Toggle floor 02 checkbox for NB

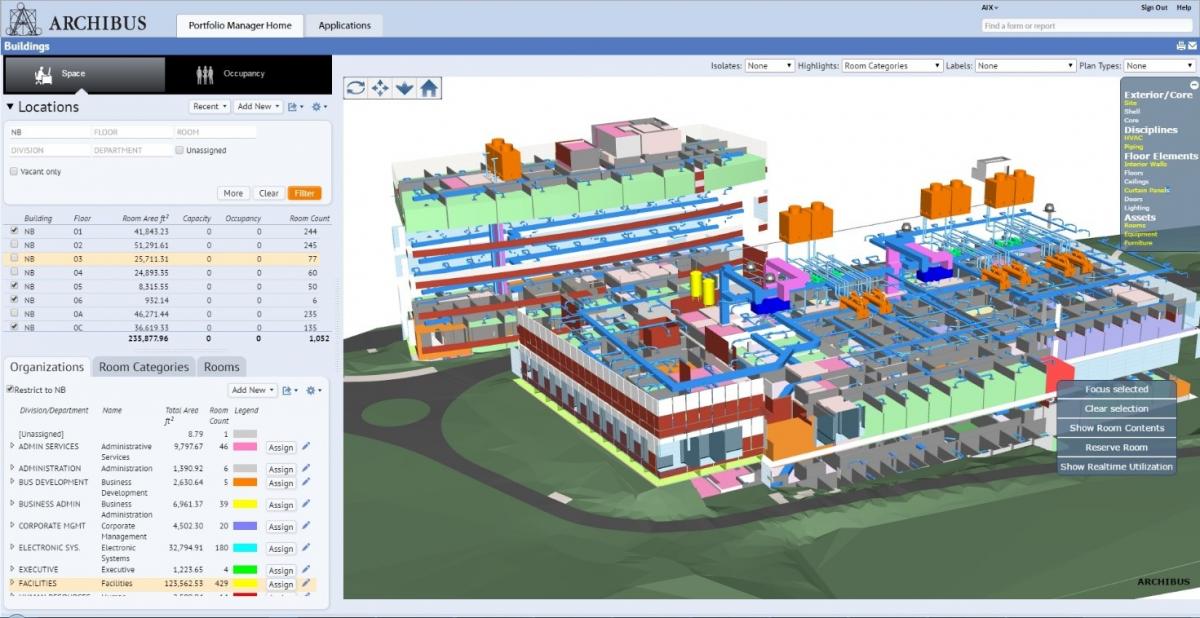14,245
